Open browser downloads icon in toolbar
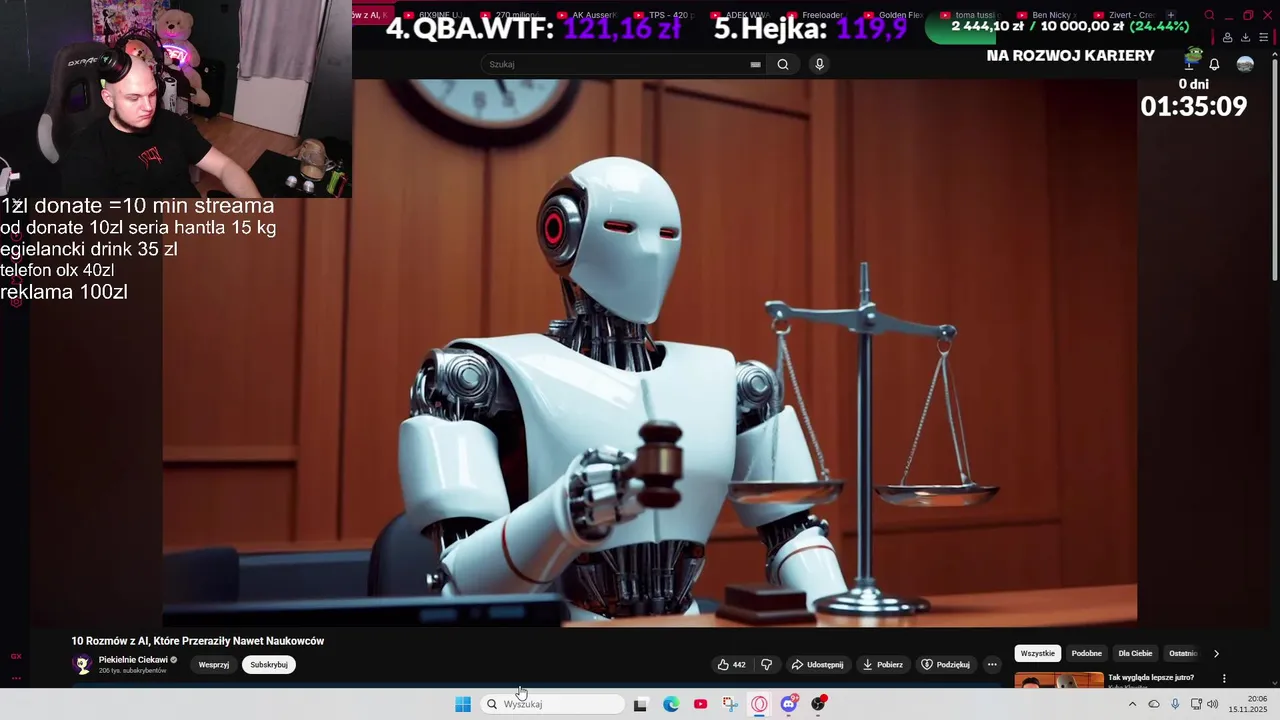Screen dimensions: 1280x720 (1245, 38)
